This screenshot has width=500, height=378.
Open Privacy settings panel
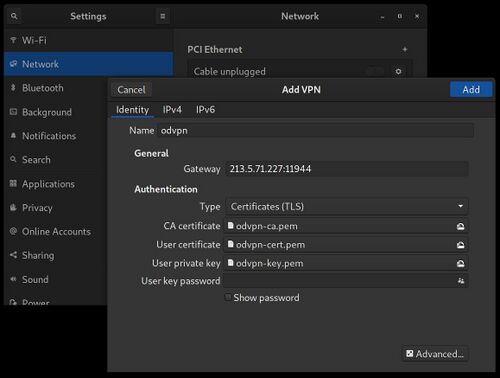(x=56, y=208)
